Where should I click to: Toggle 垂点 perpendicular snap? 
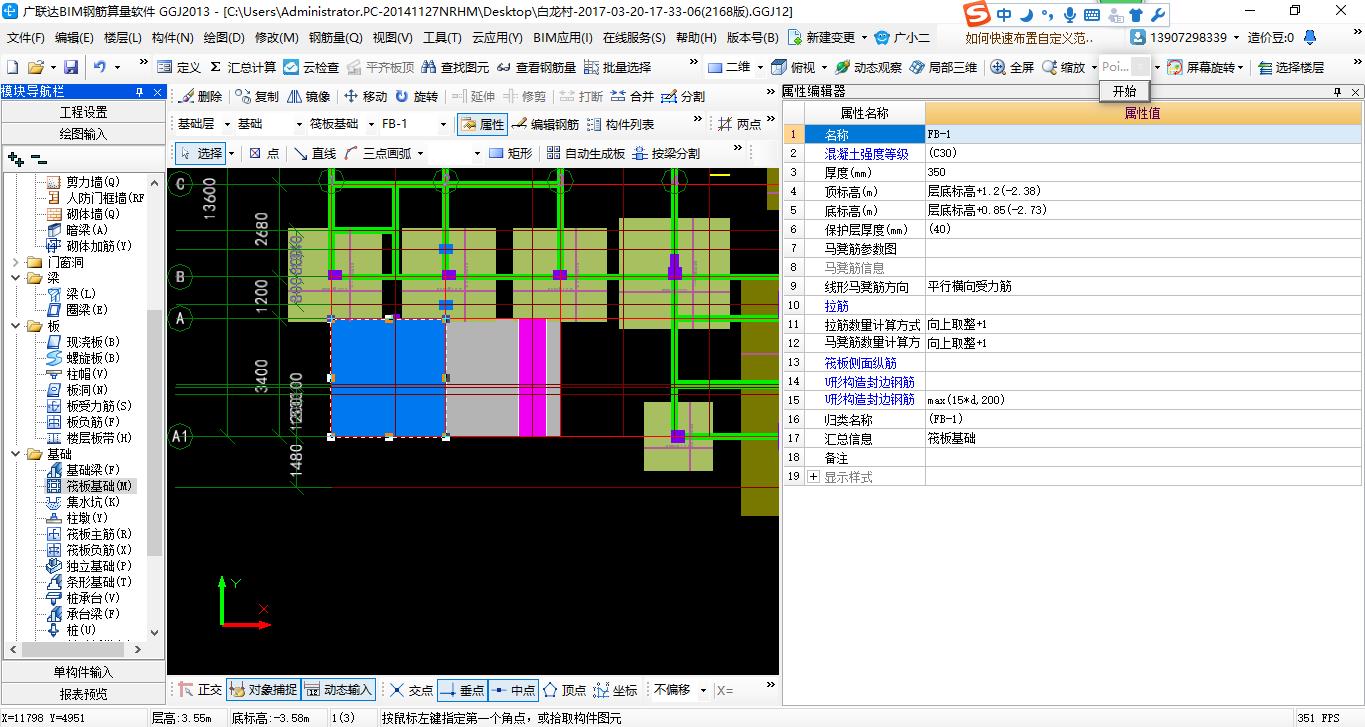click(x=462, y=690)
